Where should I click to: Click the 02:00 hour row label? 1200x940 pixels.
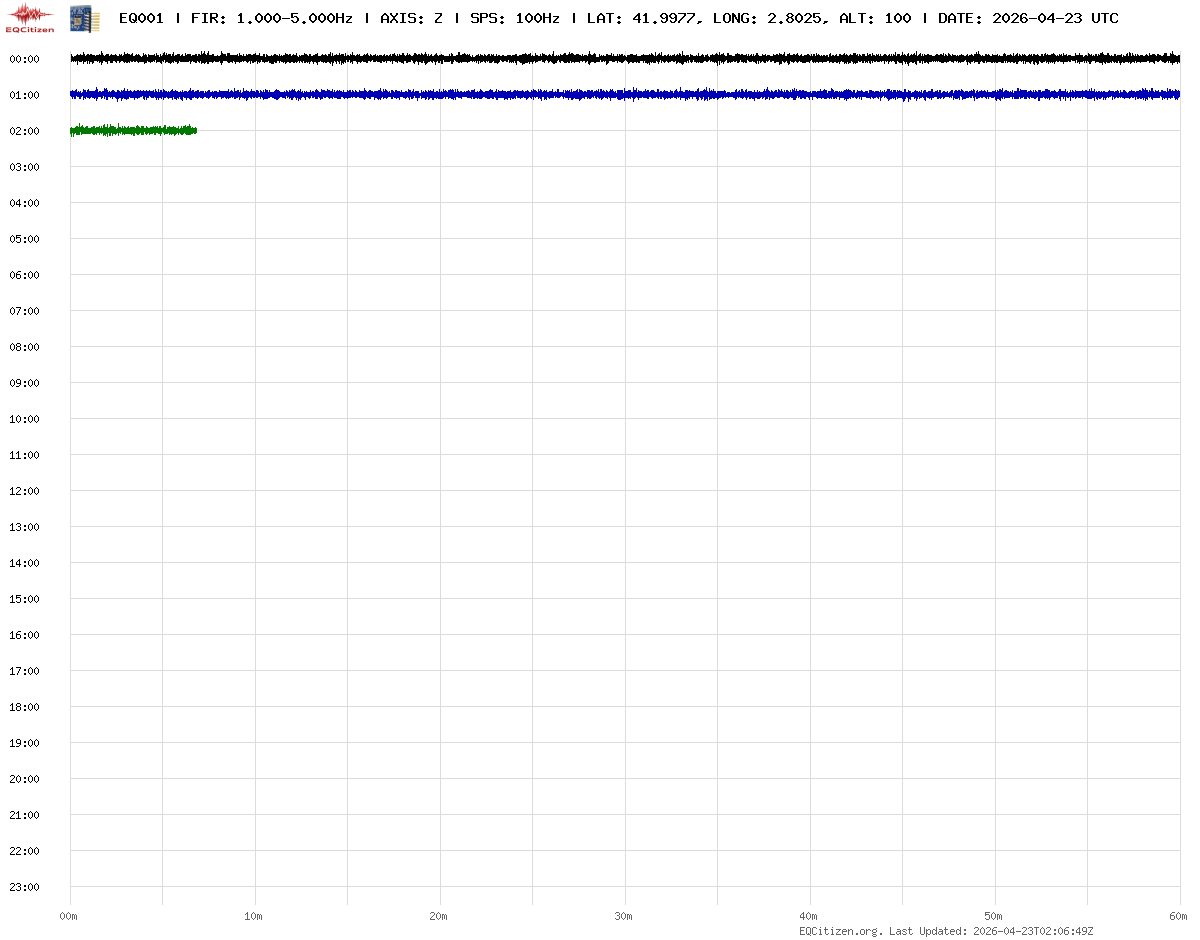pos(24,131)
